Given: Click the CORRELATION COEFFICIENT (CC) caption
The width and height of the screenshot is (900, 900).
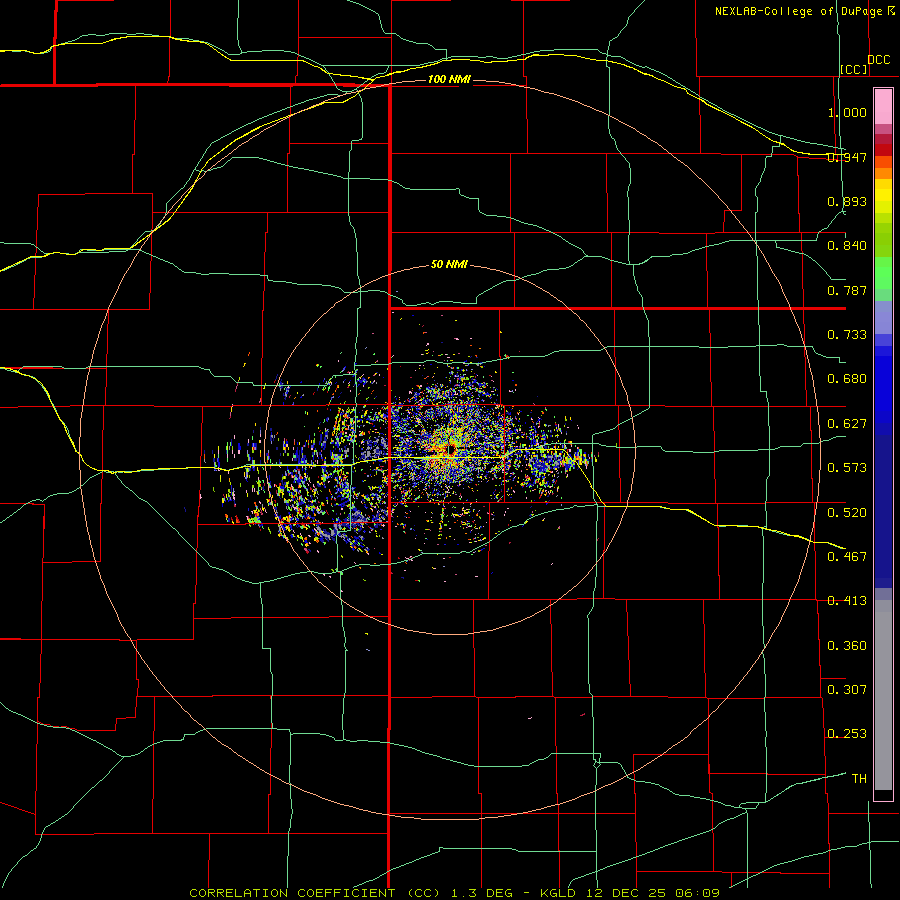Looking at the screenshot, I should (315, 893).
